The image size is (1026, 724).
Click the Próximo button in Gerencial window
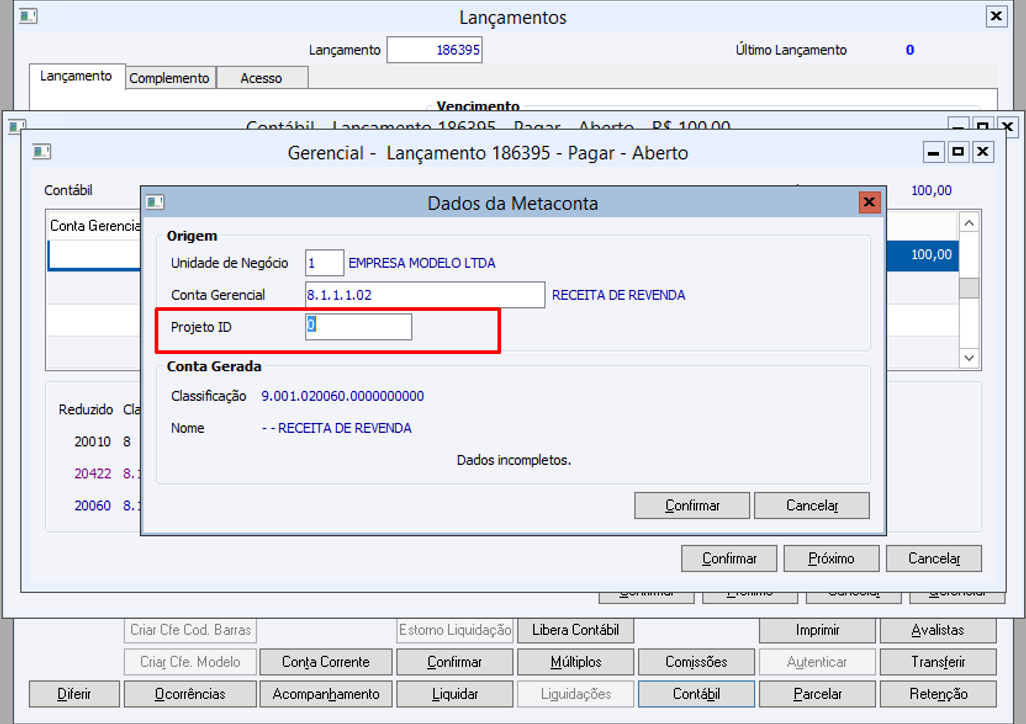click(831, 558)
